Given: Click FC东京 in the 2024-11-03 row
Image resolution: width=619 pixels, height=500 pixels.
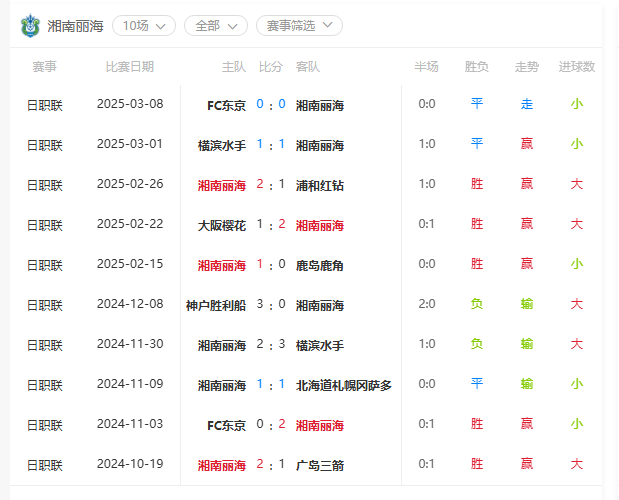Looking at the screenshot, I should pyautogui.click(x=226, y=425).
